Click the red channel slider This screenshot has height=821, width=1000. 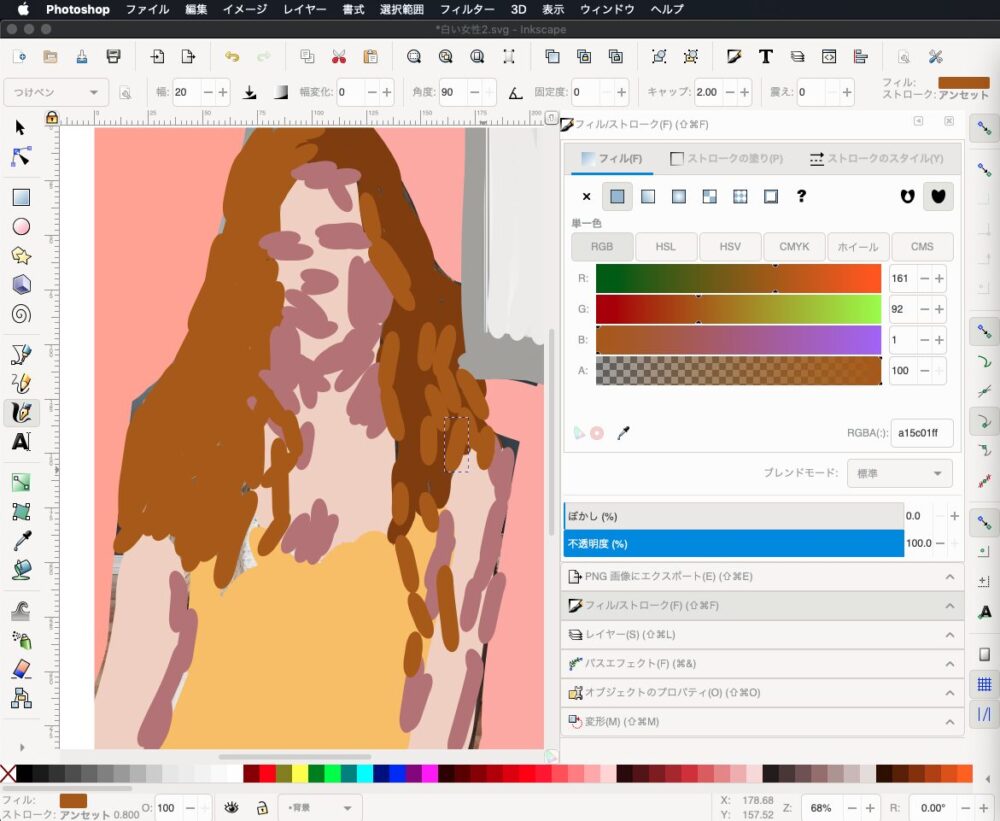(738, 279)
